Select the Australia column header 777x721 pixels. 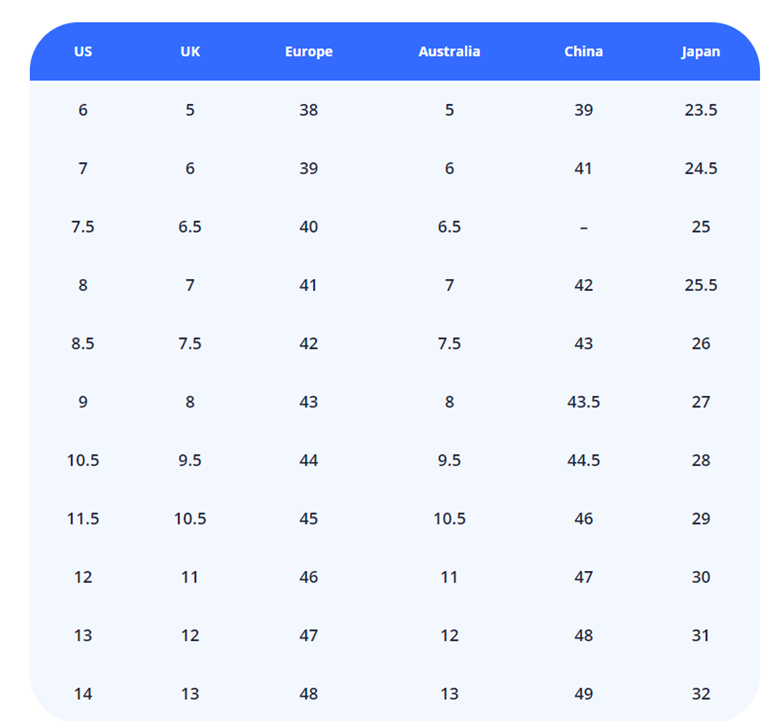click(x=449, y=51)
